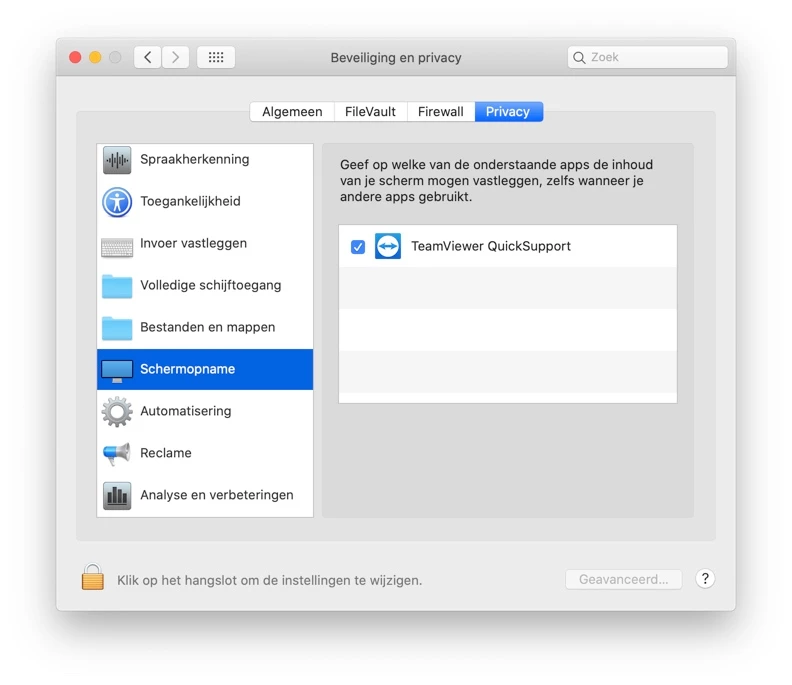Click the keyboard icon for Invoer vastleggen
This screenshot has width=792, height=685.
coord(117,247)
